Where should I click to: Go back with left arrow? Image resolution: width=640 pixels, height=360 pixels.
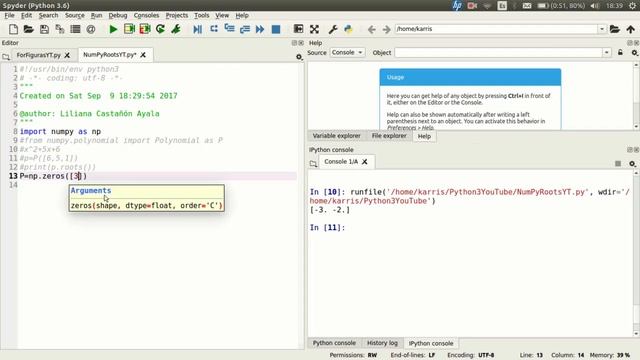371,29
